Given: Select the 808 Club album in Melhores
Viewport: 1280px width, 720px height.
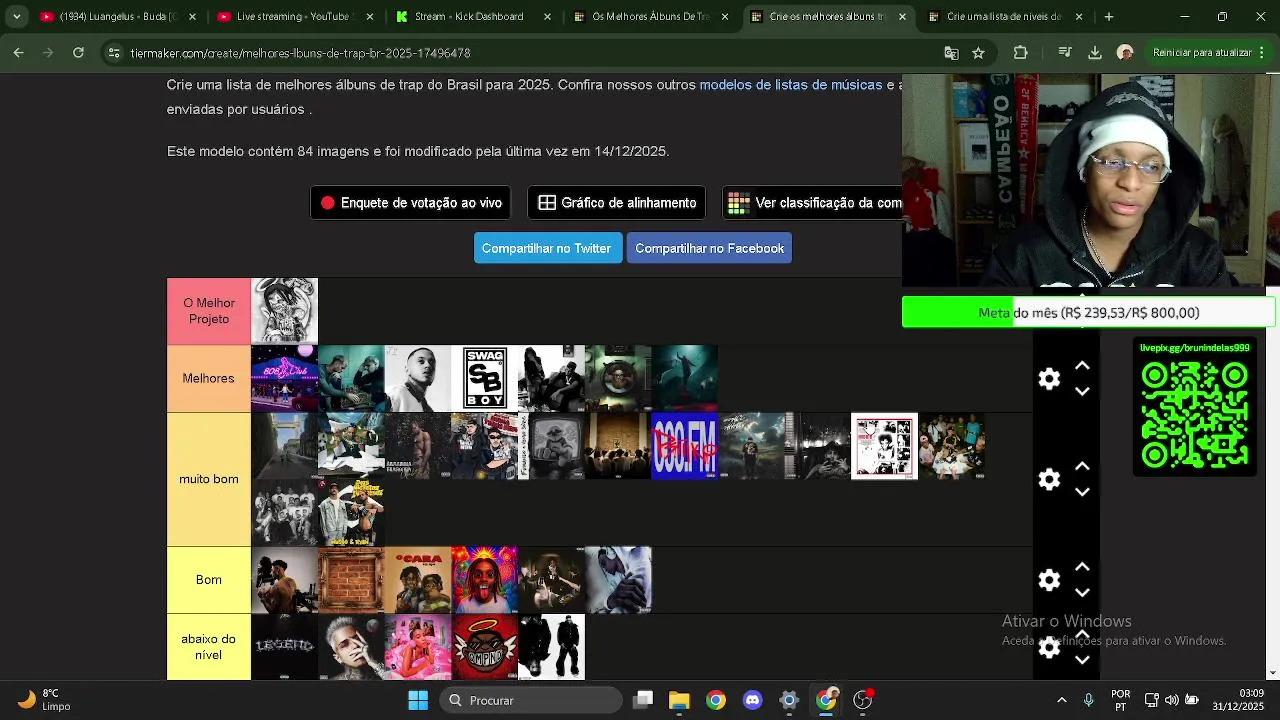Looking at the screenshot, I should pyautogui.click(x=284, y=378).
